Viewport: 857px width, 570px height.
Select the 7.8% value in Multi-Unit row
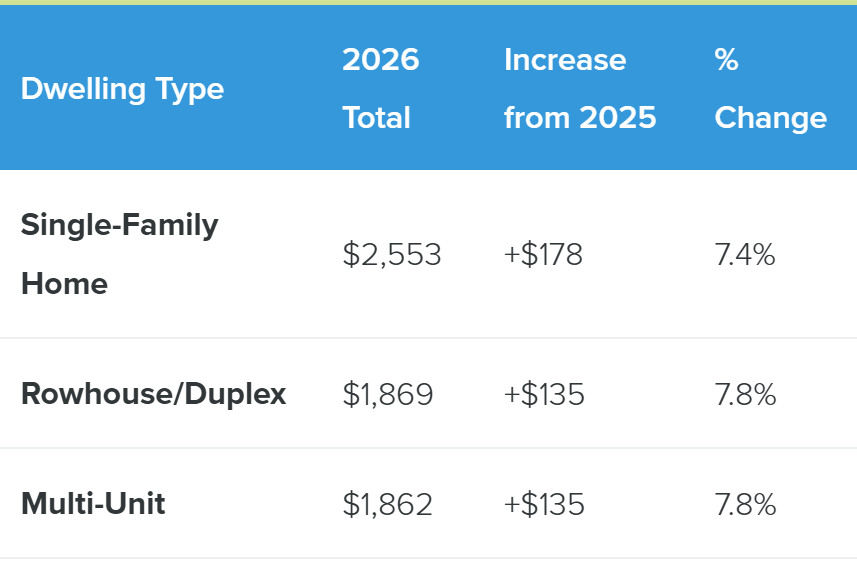[x=745, y=505]
